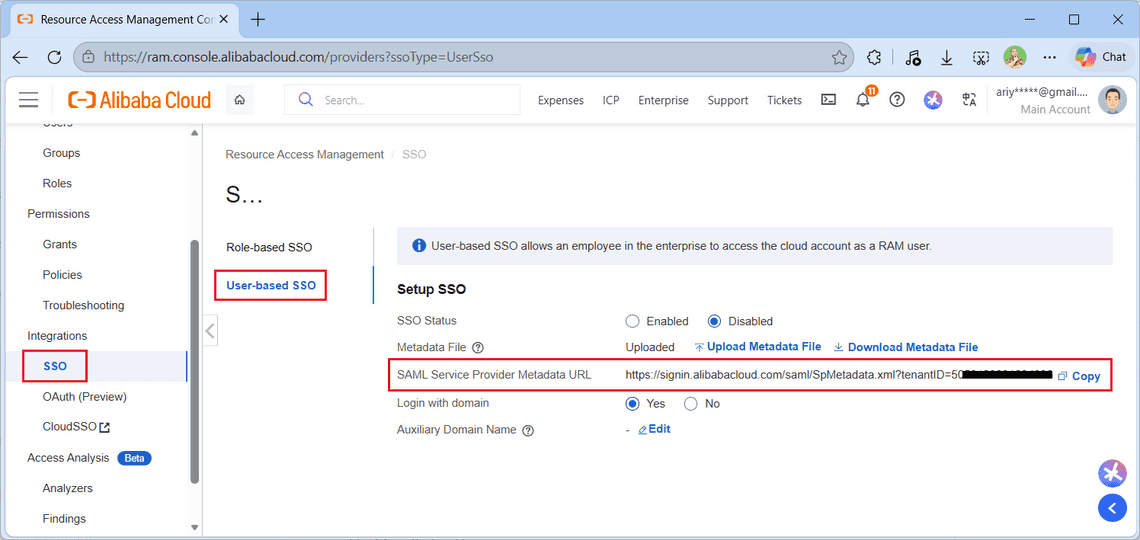This screenshot has width=1140, height=540.
Task: Select the Enabled SSO status radio
Action: tap(632, 321)
